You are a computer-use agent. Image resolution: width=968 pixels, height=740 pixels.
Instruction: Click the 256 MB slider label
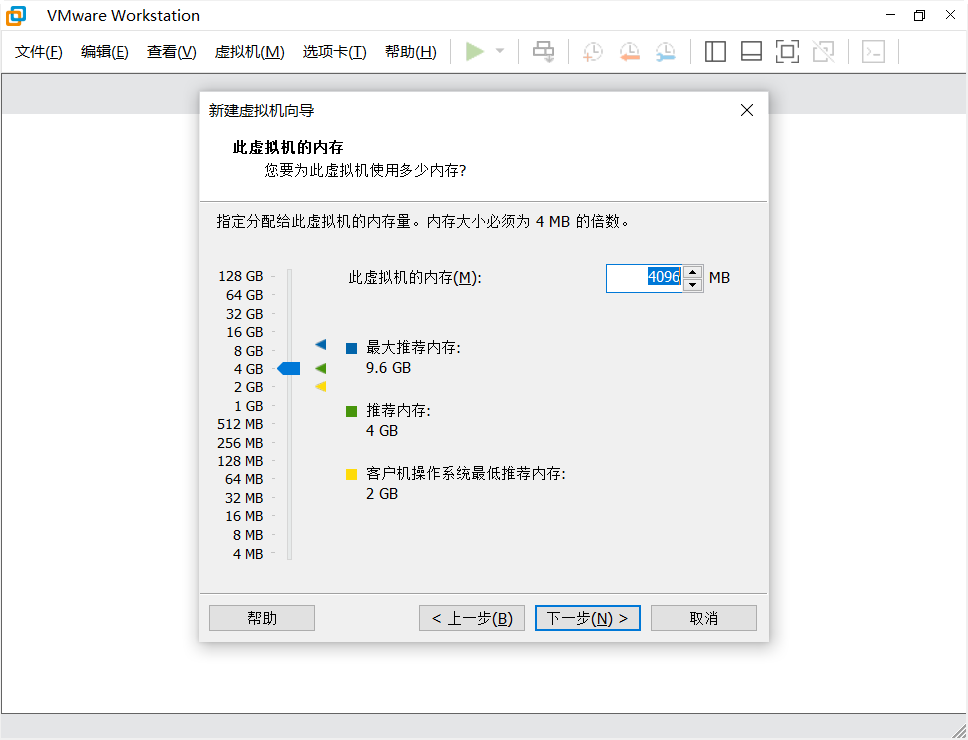tap(240, 443)
